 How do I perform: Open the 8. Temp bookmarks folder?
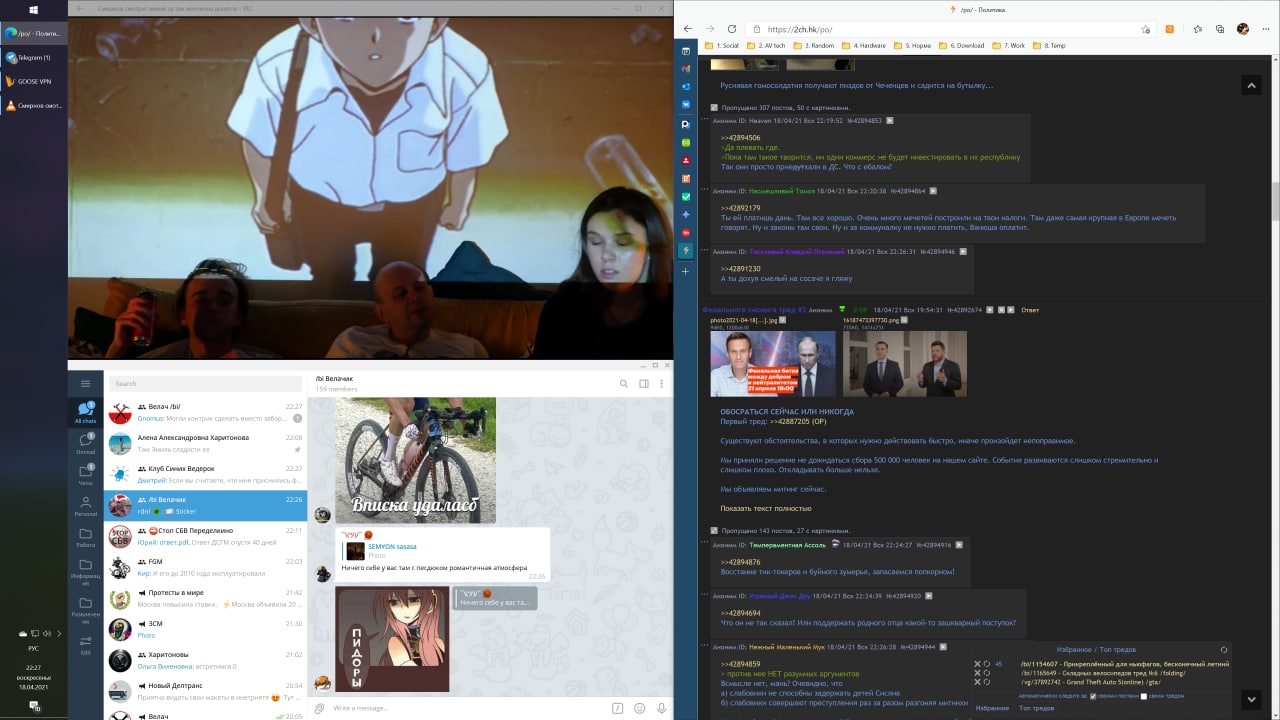pos(1050,45)
